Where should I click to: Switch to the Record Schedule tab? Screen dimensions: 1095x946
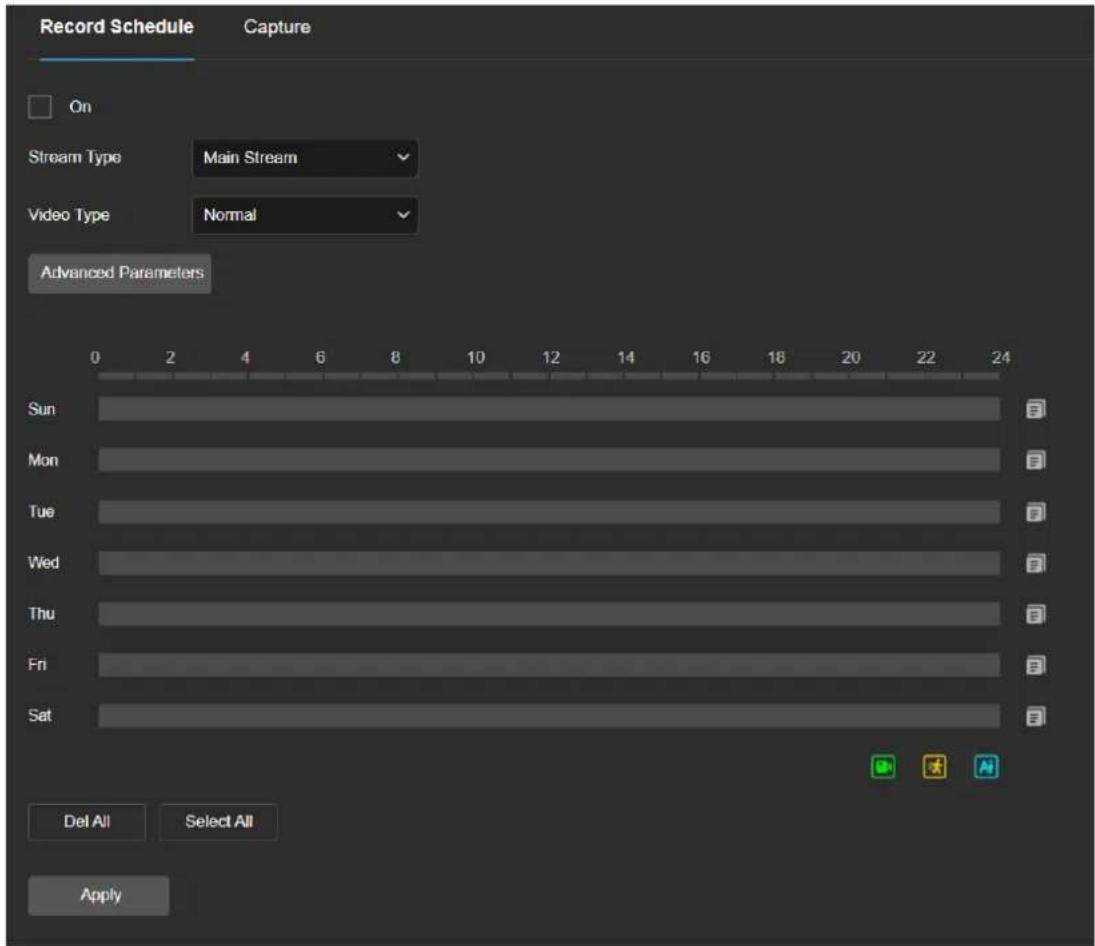[117, 27]
